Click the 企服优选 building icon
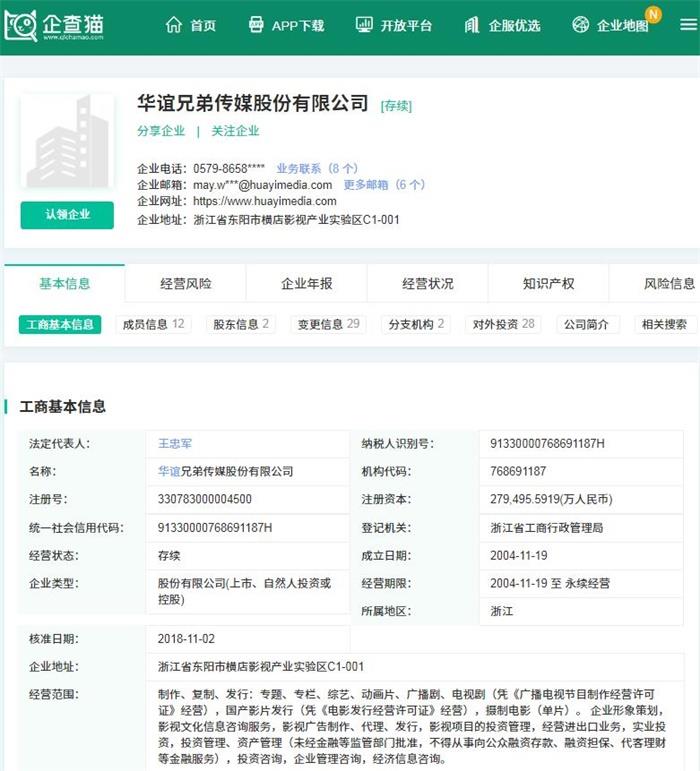Image resolution: width=700 pixels, height=771 pixels. click(x=472, y=25)
